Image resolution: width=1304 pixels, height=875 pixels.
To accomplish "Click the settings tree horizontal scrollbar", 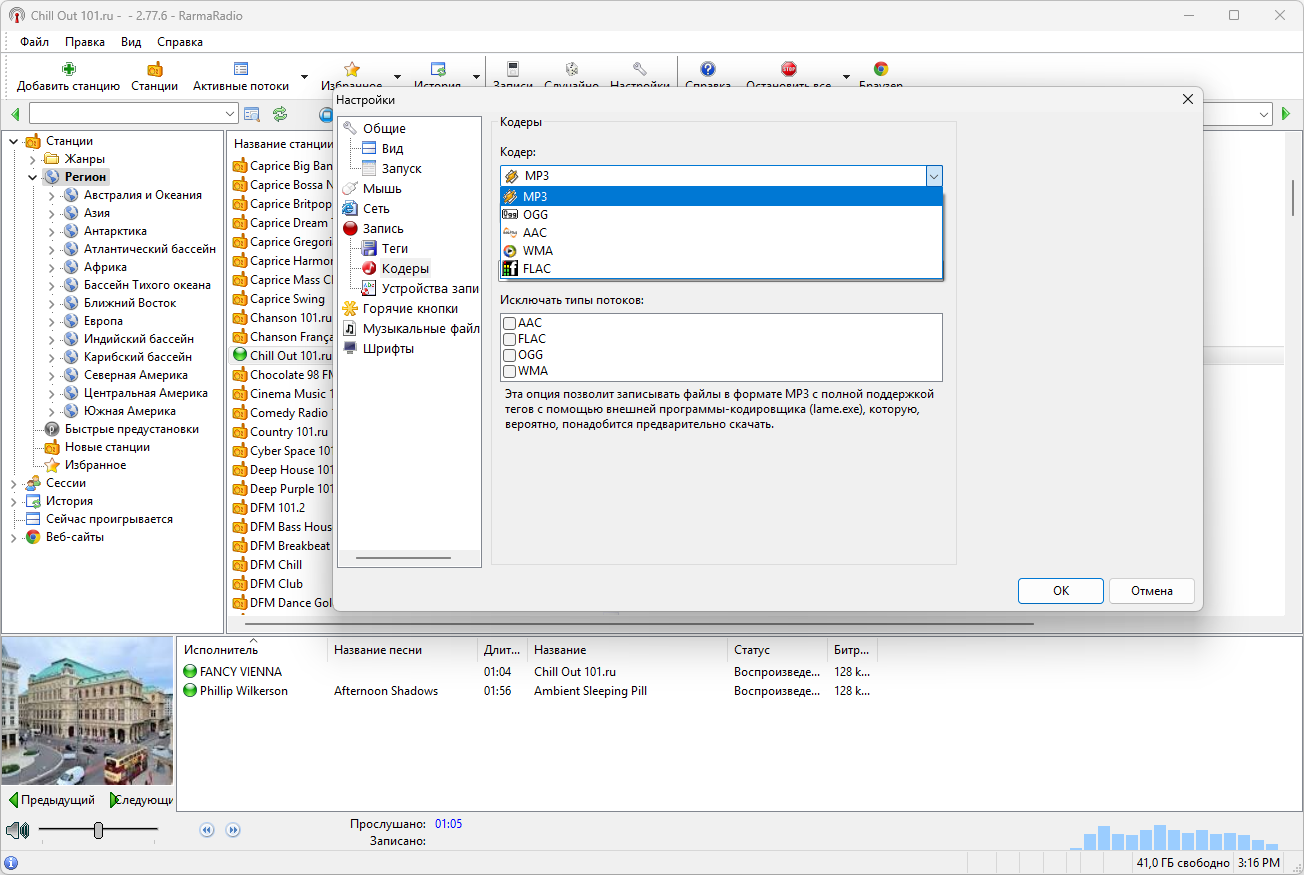I will [403, 557].
